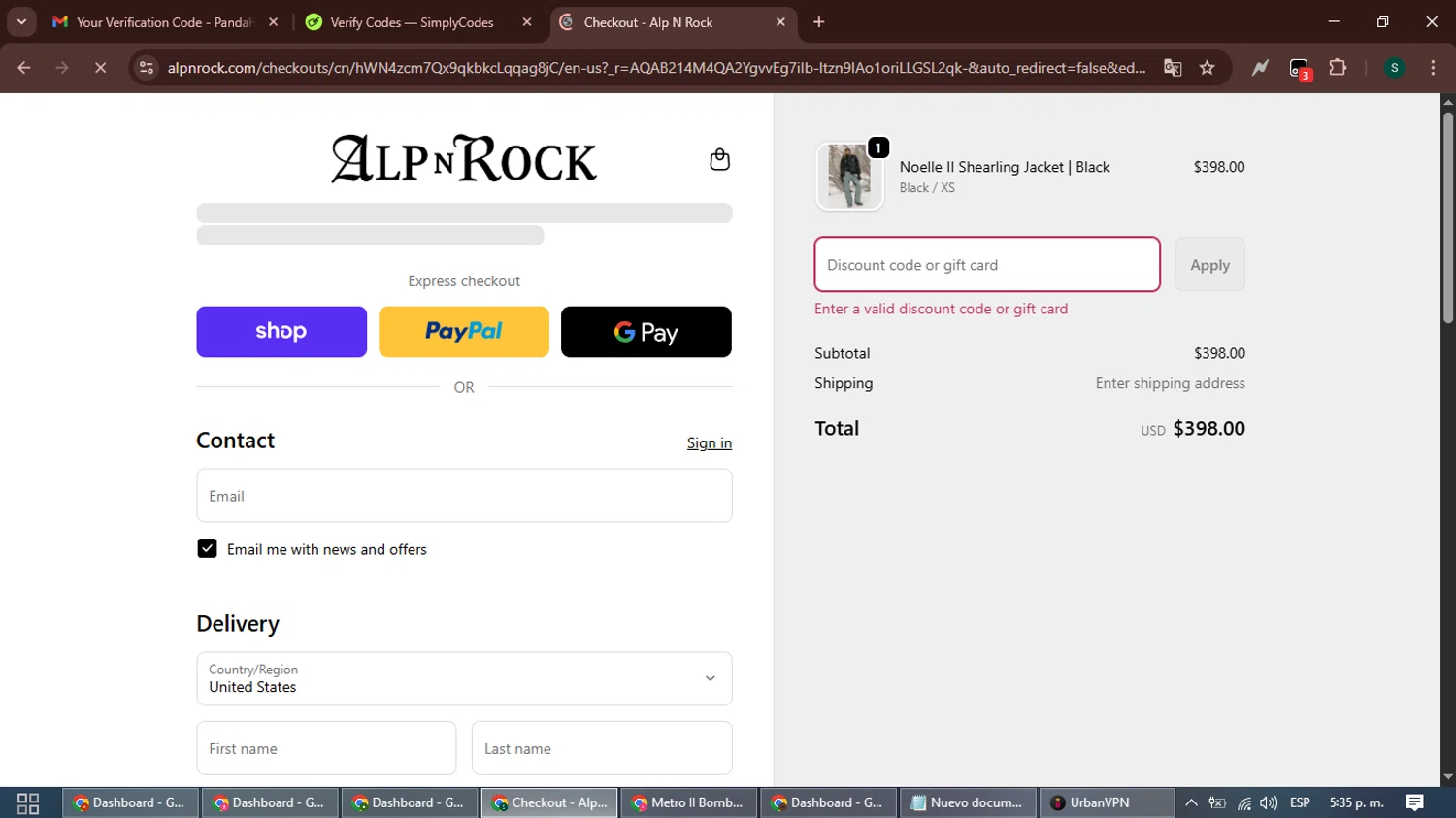
Task: Expand the Country/Region dropdown
Action: 464,678
